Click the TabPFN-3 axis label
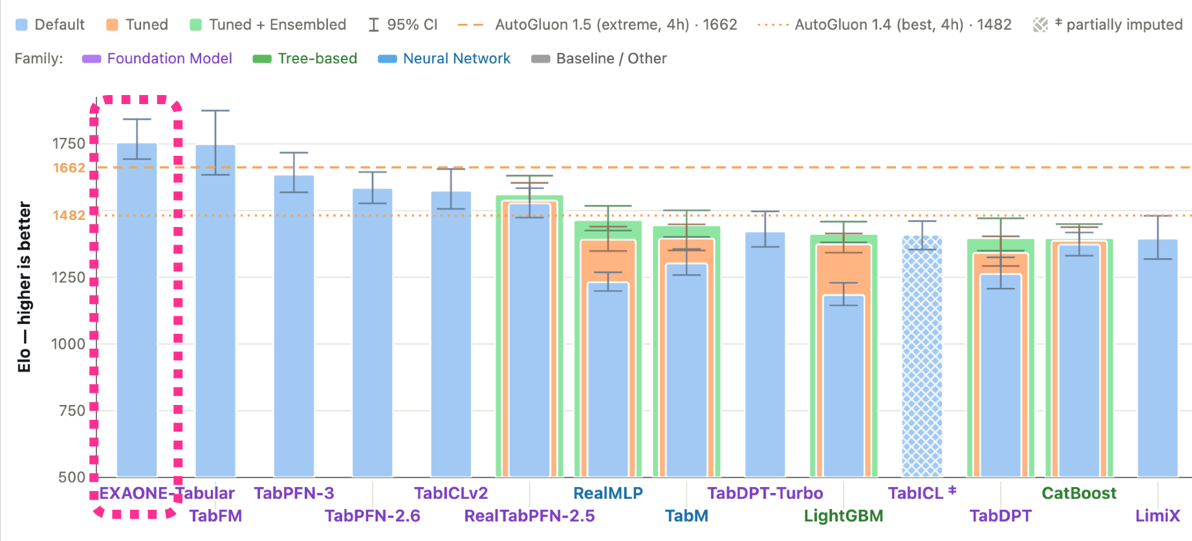Viewport: 1192px width, 541px height. 294,492
